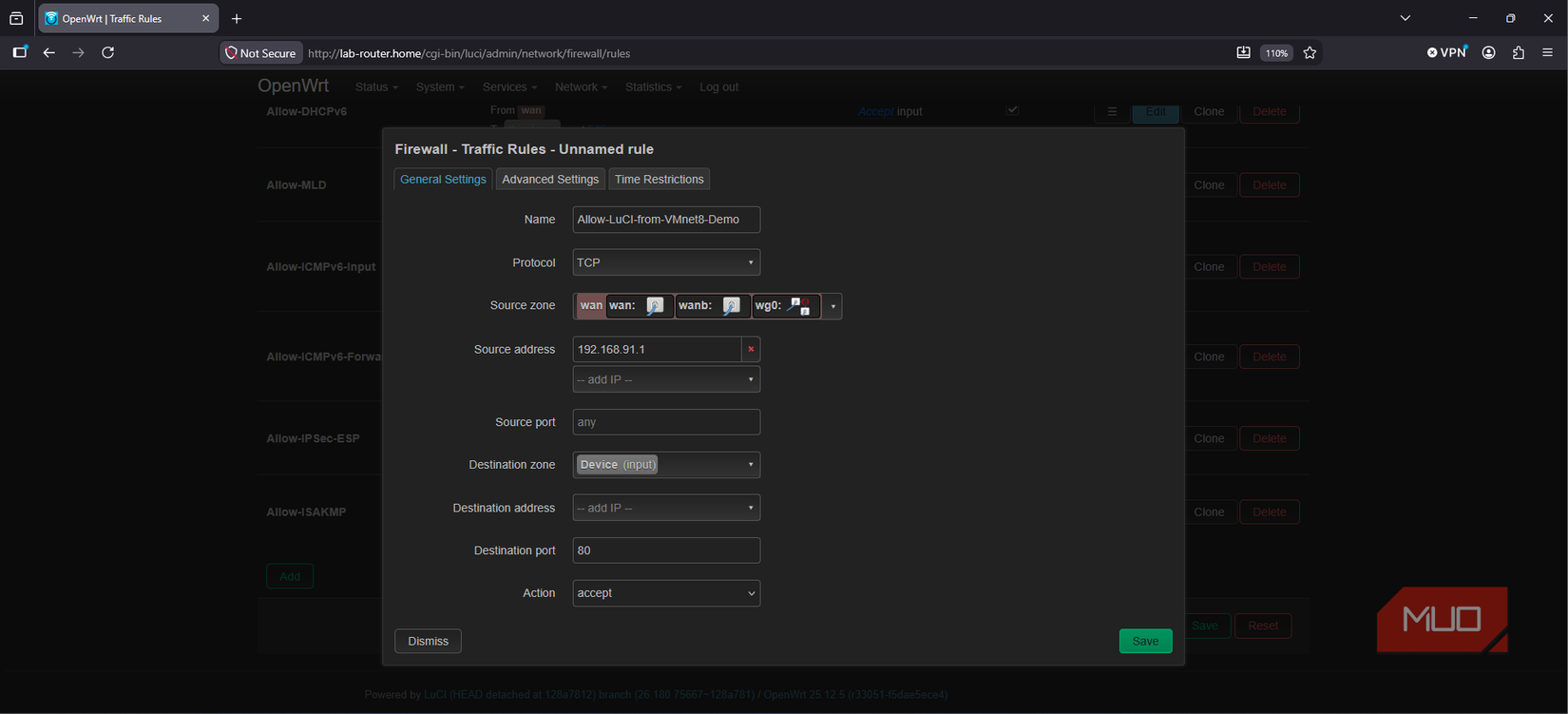Expand the Status navigation menu
The image size is (1568, 714).
[376, 87]
